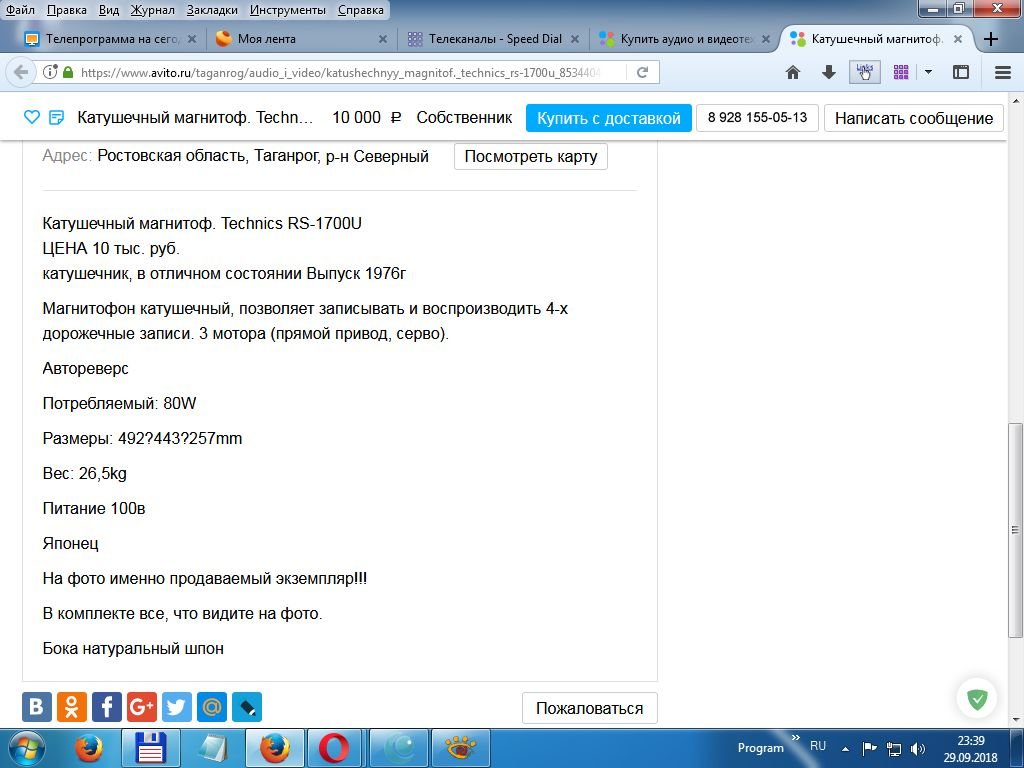Open floppy disk save app in taskbar
1024x768 pixels.
tap(150, 748)
